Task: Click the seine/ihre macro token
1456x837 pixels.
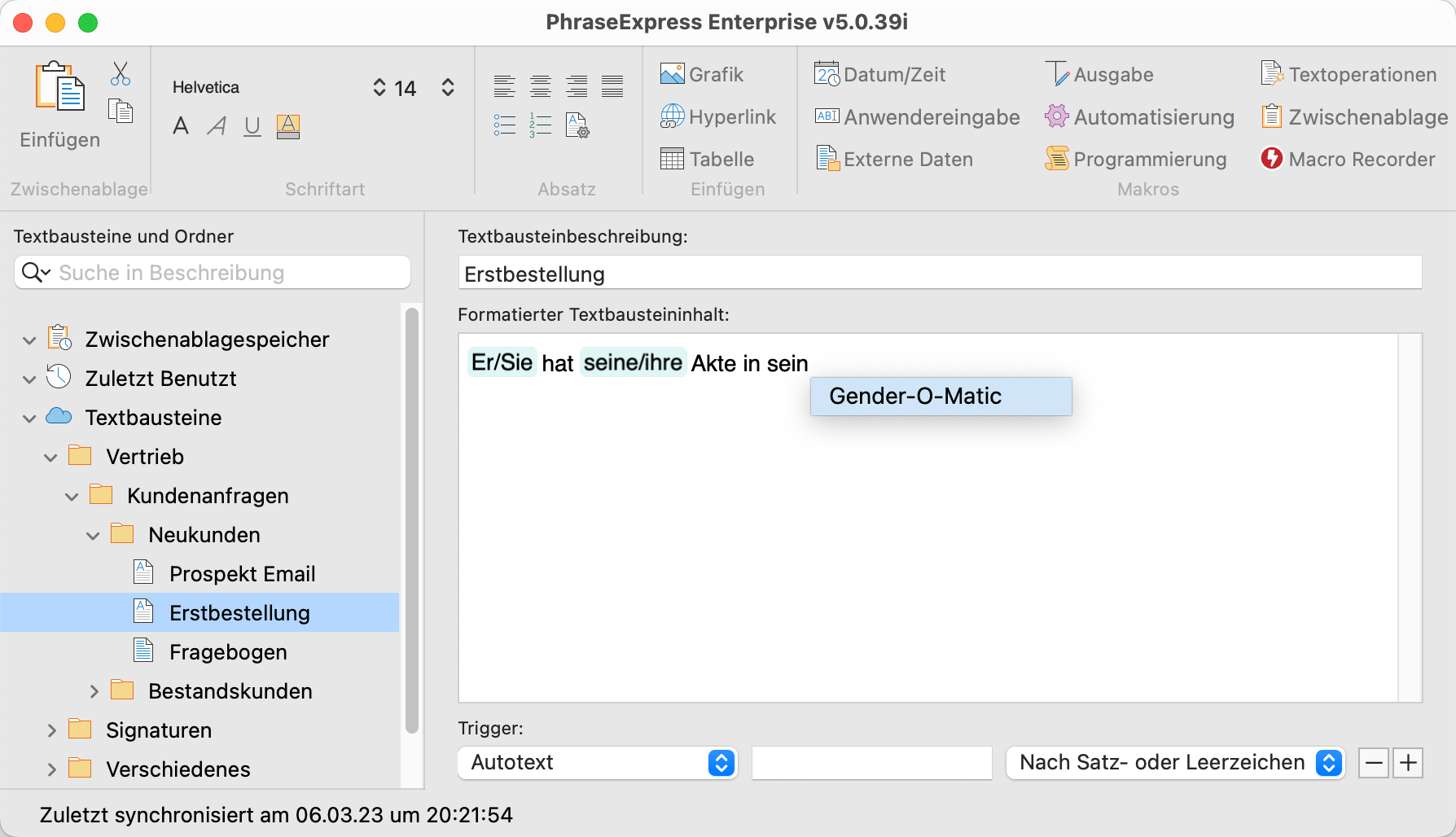Action: point(634,362)
